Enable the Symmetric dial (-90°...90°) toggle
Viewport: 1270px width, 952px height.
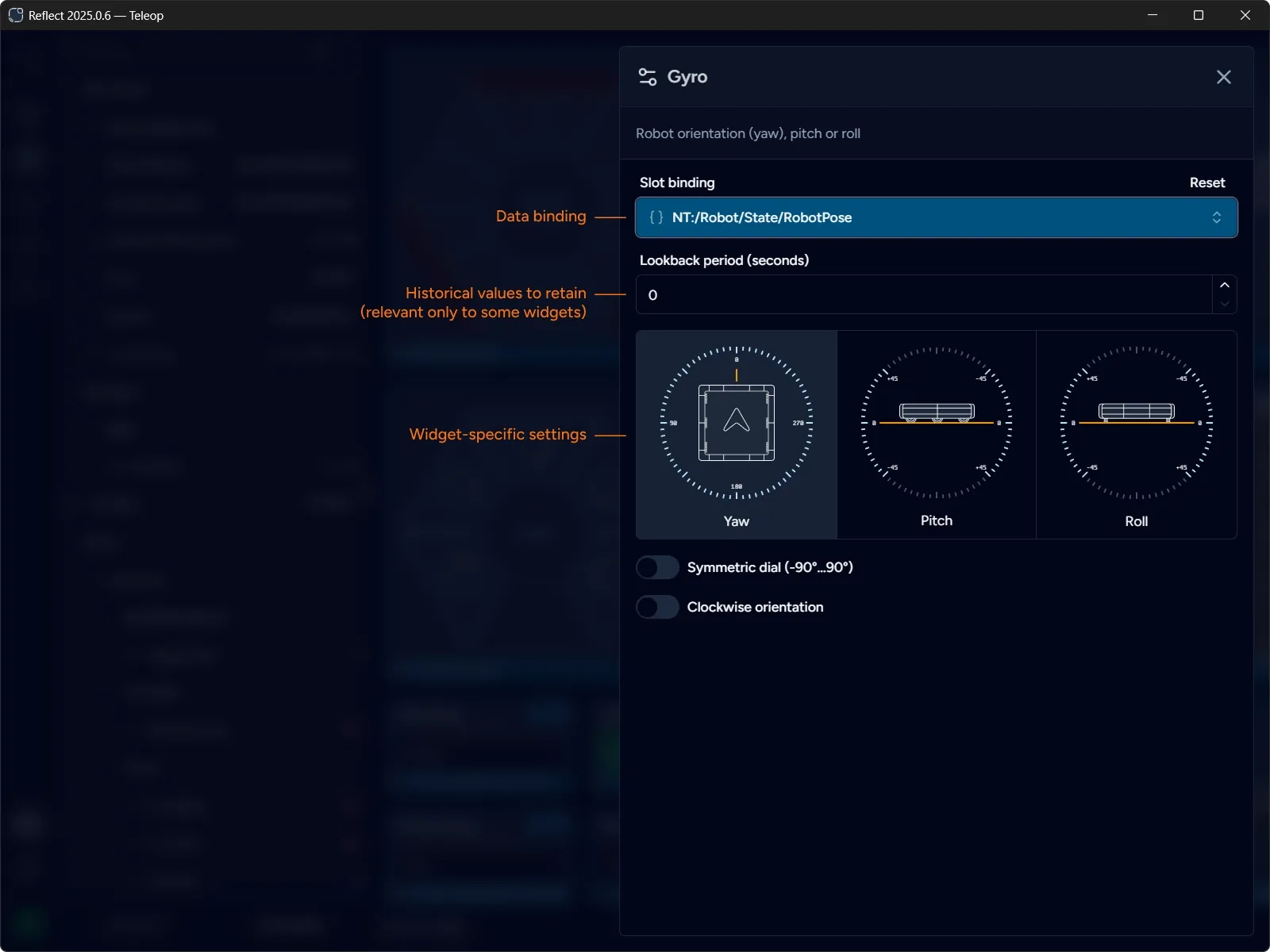(x=657, y=566)
